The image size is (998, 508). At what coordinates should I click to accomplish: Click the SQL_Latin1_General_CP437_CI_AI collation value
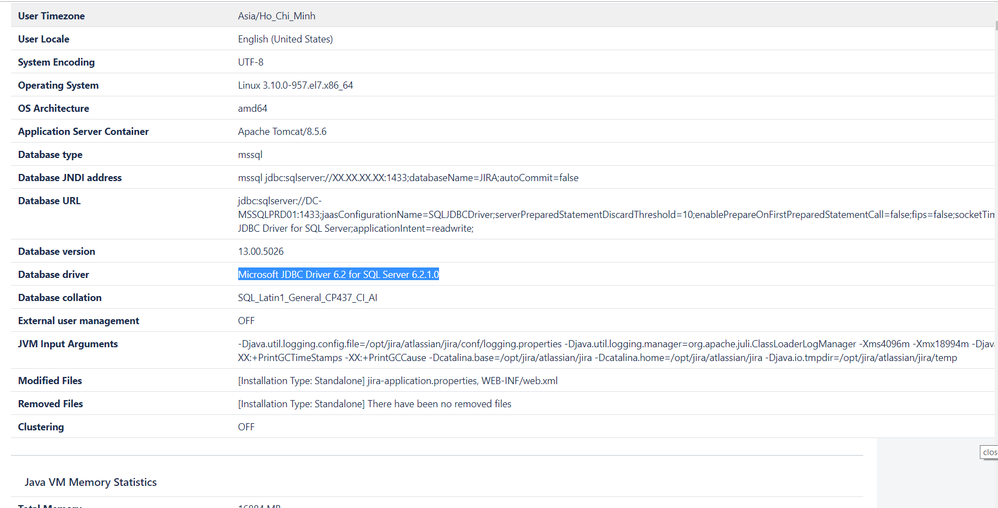point(309,297)
